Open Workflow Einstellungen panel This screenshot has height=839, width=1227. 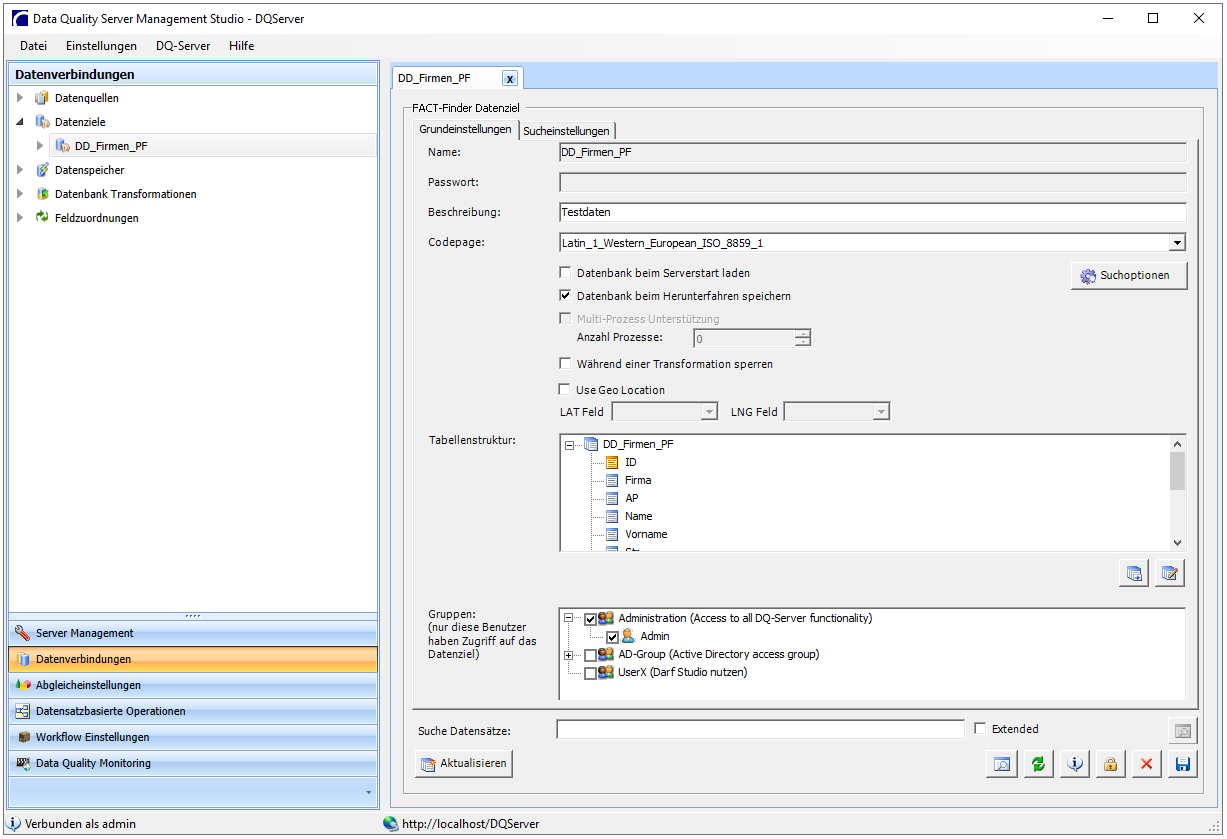pyautogui.click(x=194, y=737)
